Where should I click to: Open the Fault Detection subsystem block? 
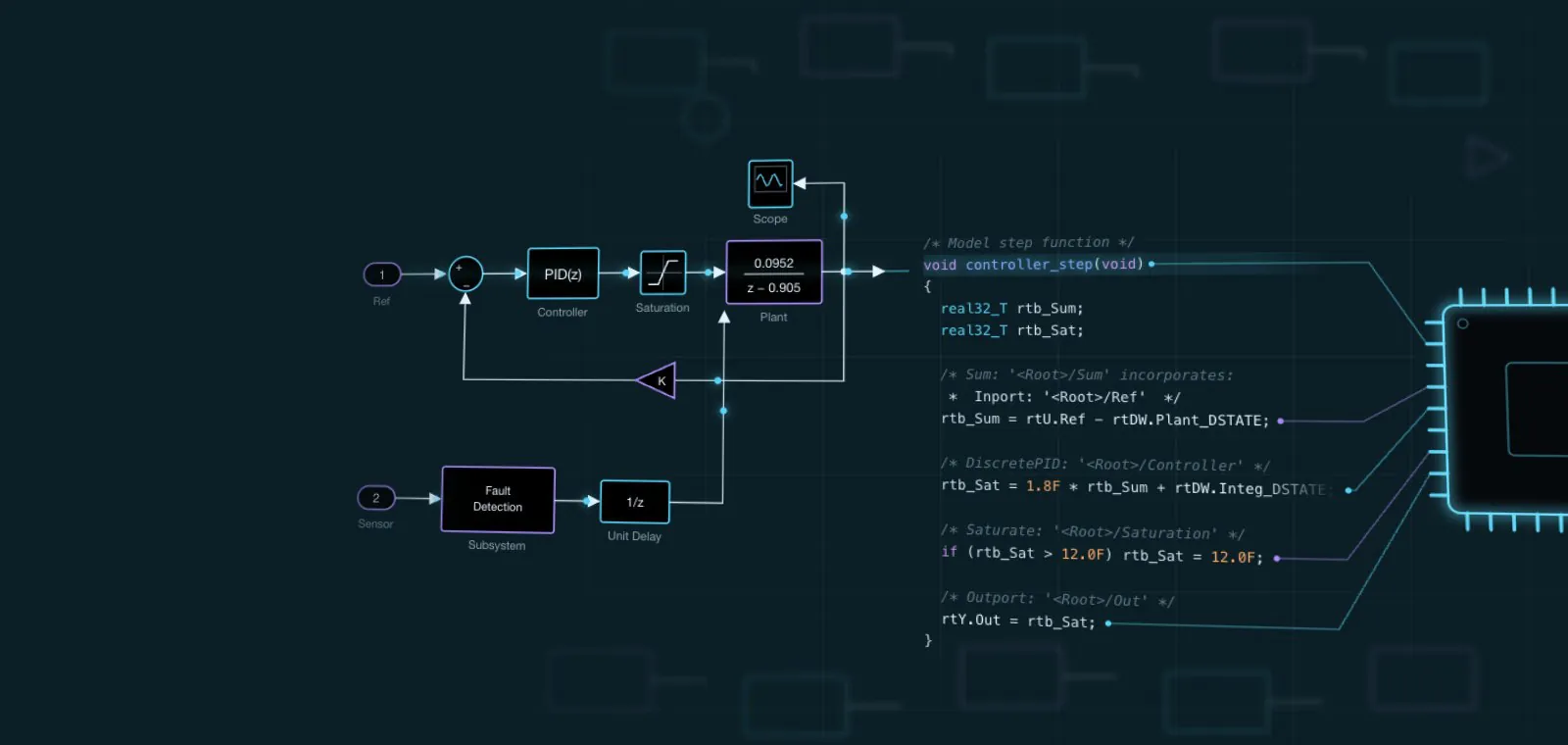498,499
